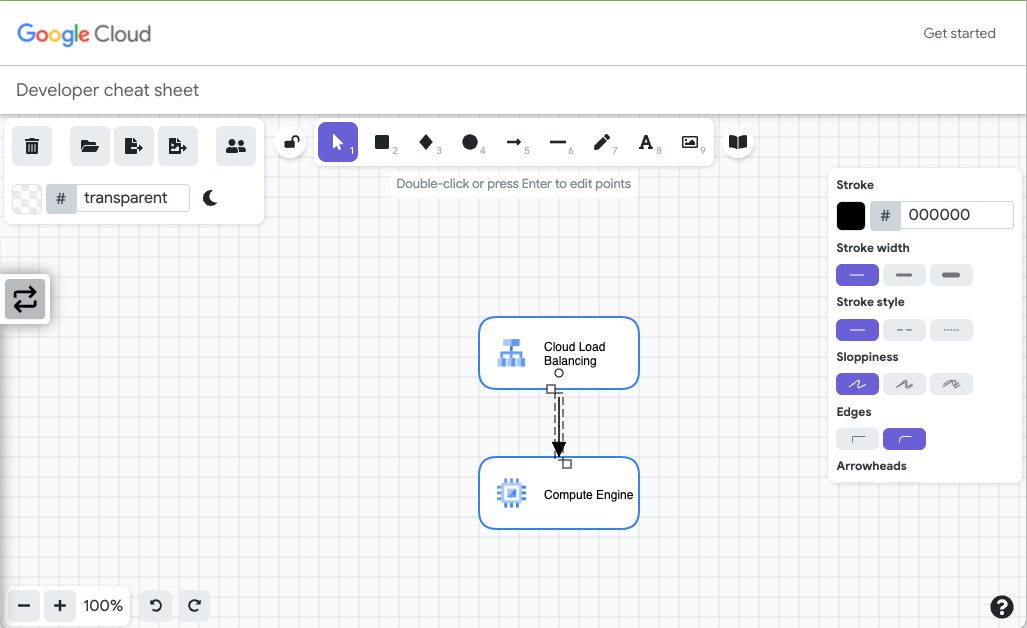The image size is (1027, 628).
Task: Select dotted stroke style
Action: click(x=951, y=330)
